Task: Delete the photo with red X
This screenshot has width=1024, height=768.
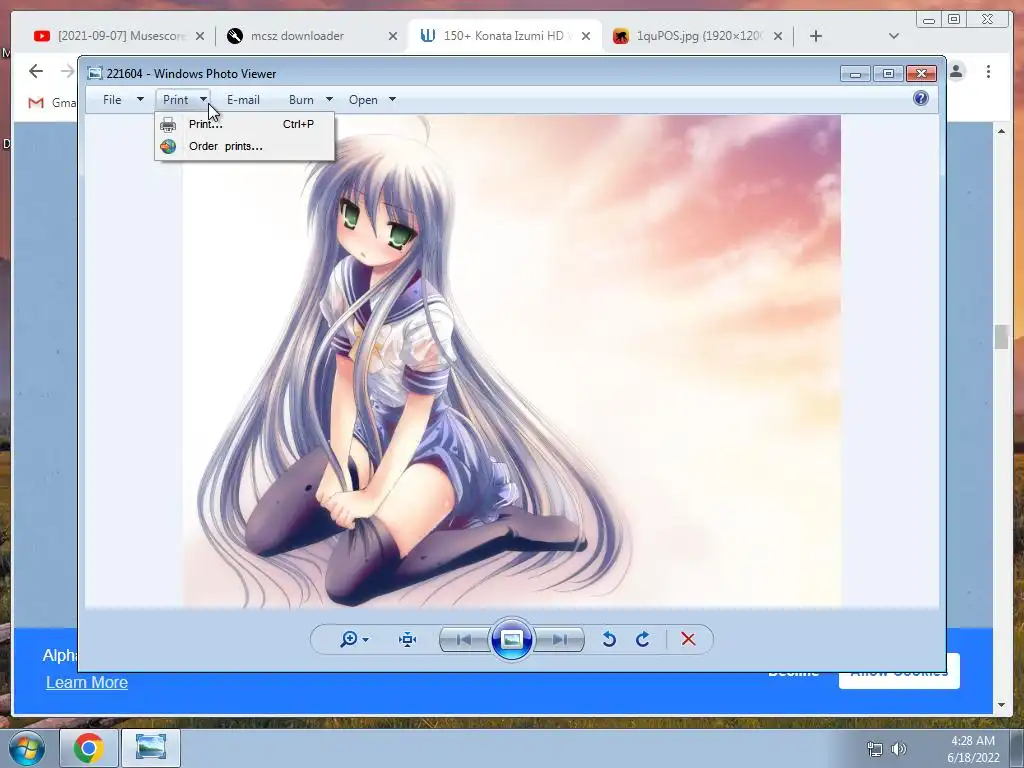Action: 688,639
